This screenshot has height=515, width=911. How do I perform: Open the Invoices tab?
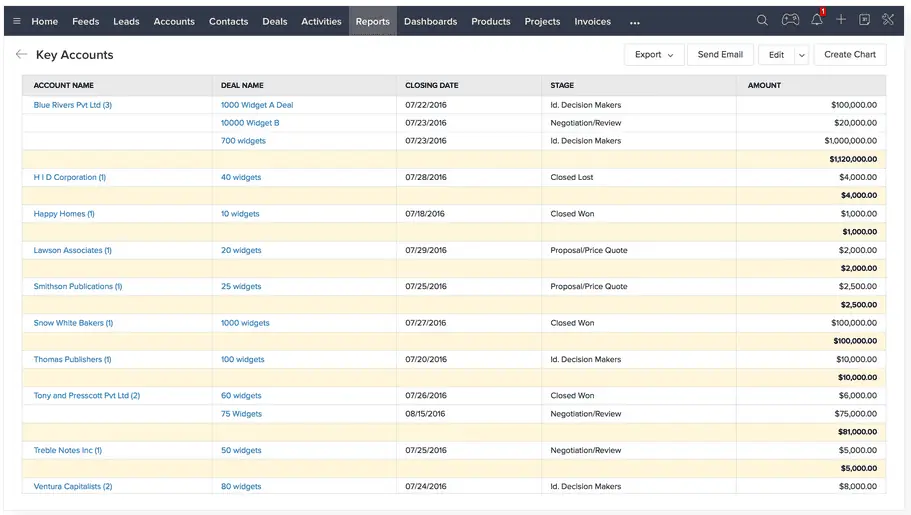(x=592, y=21)
